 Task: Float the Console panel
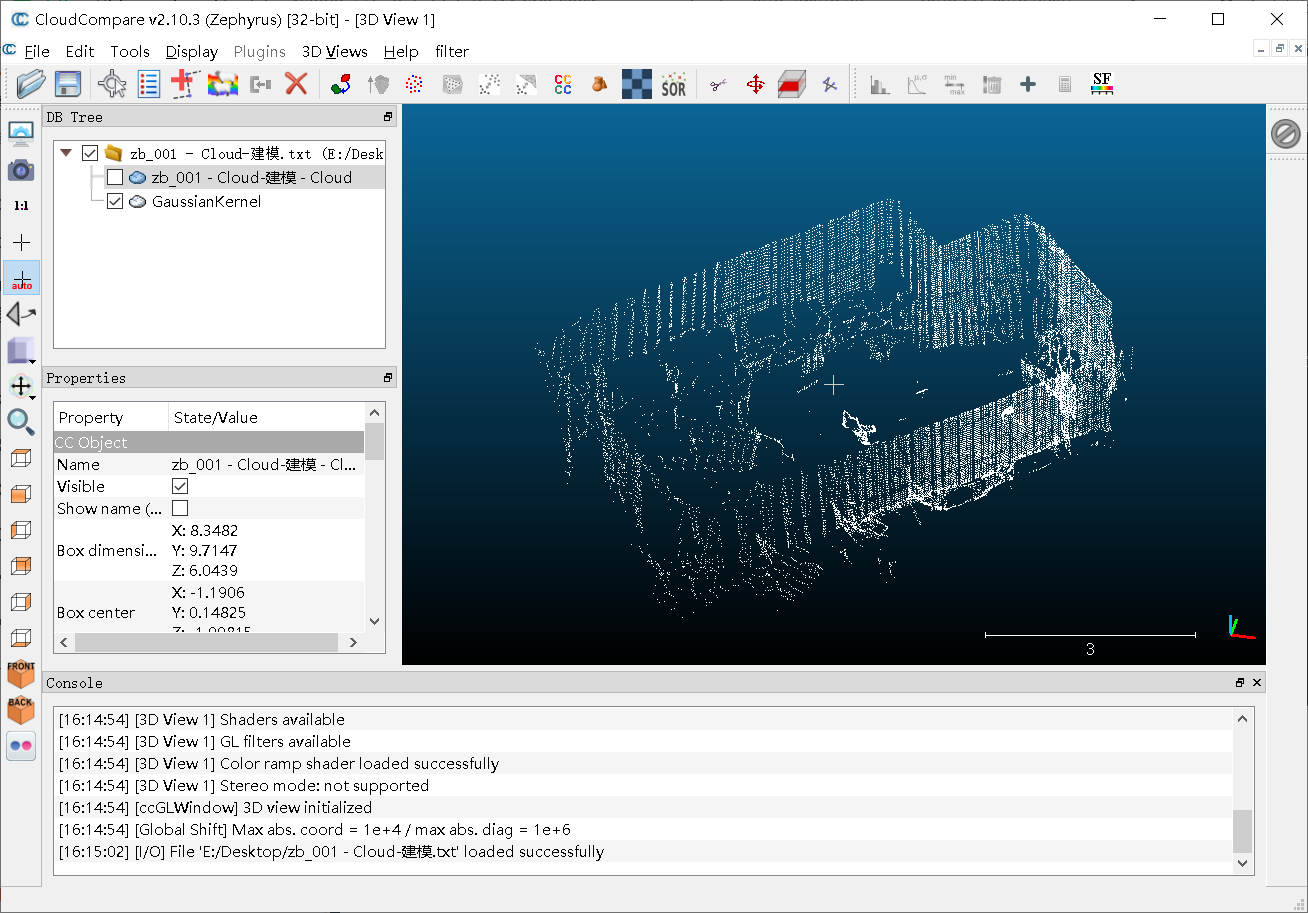[x=1240, y=683]
